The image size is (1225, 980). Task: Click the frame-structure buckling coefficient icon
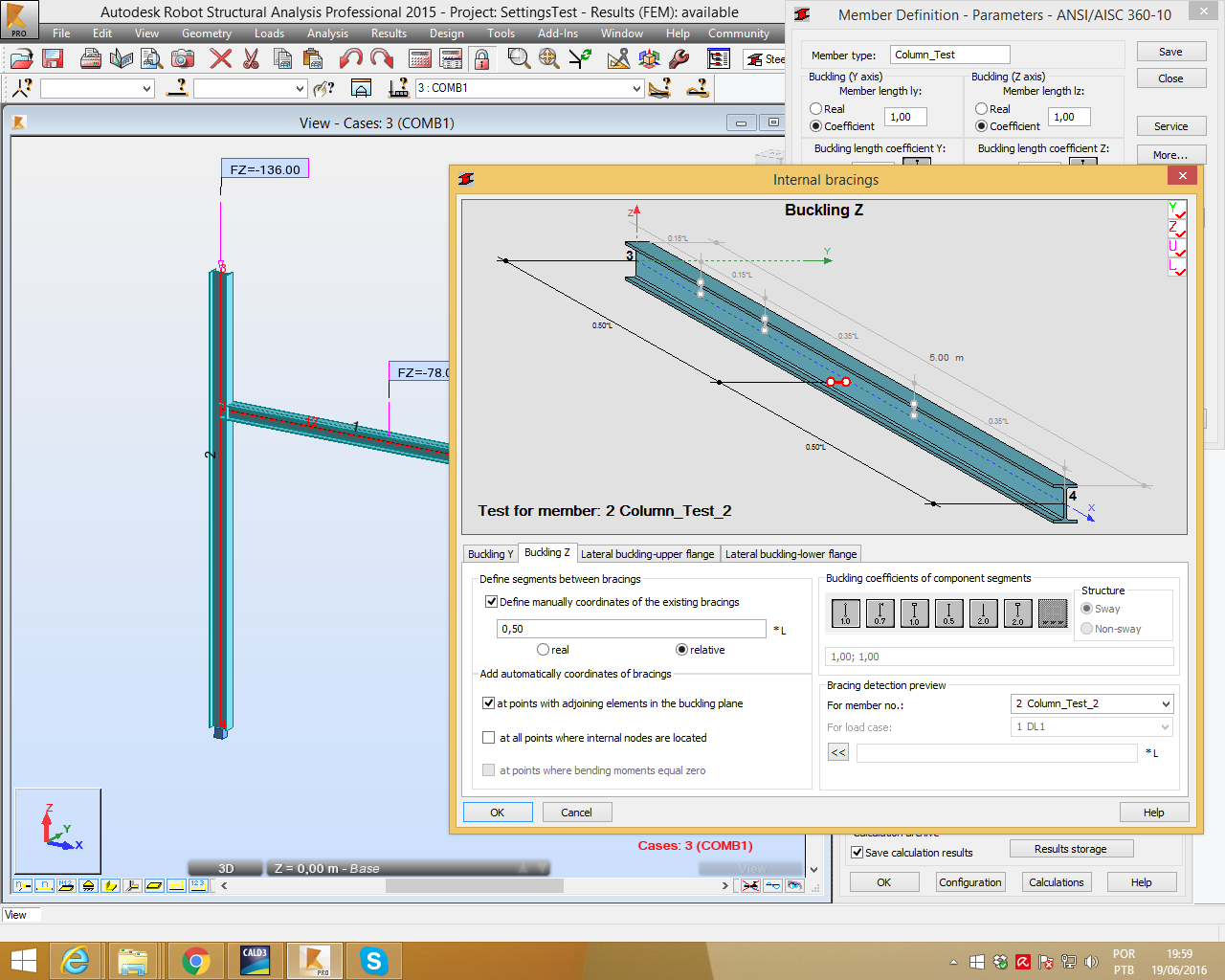click(1053, 613)
